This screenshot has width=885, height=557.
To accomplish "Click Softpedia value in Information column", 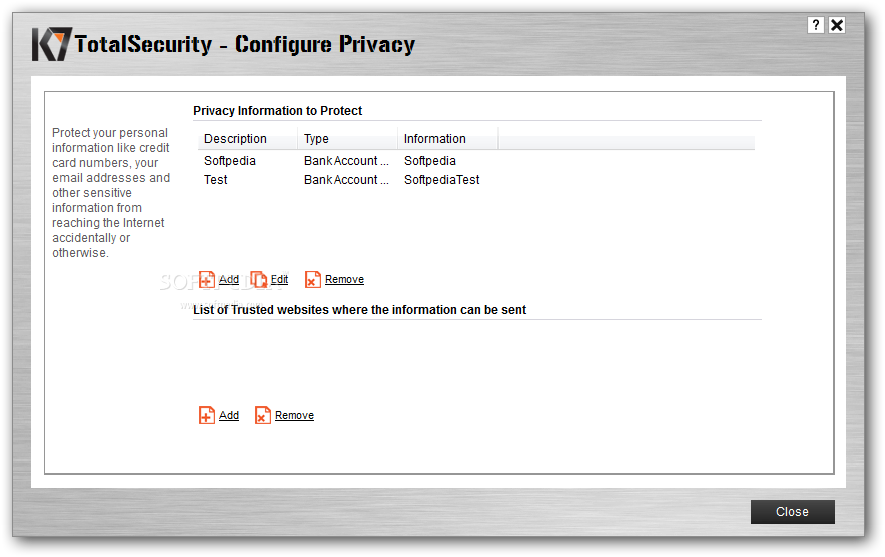I will click(430, 161).
